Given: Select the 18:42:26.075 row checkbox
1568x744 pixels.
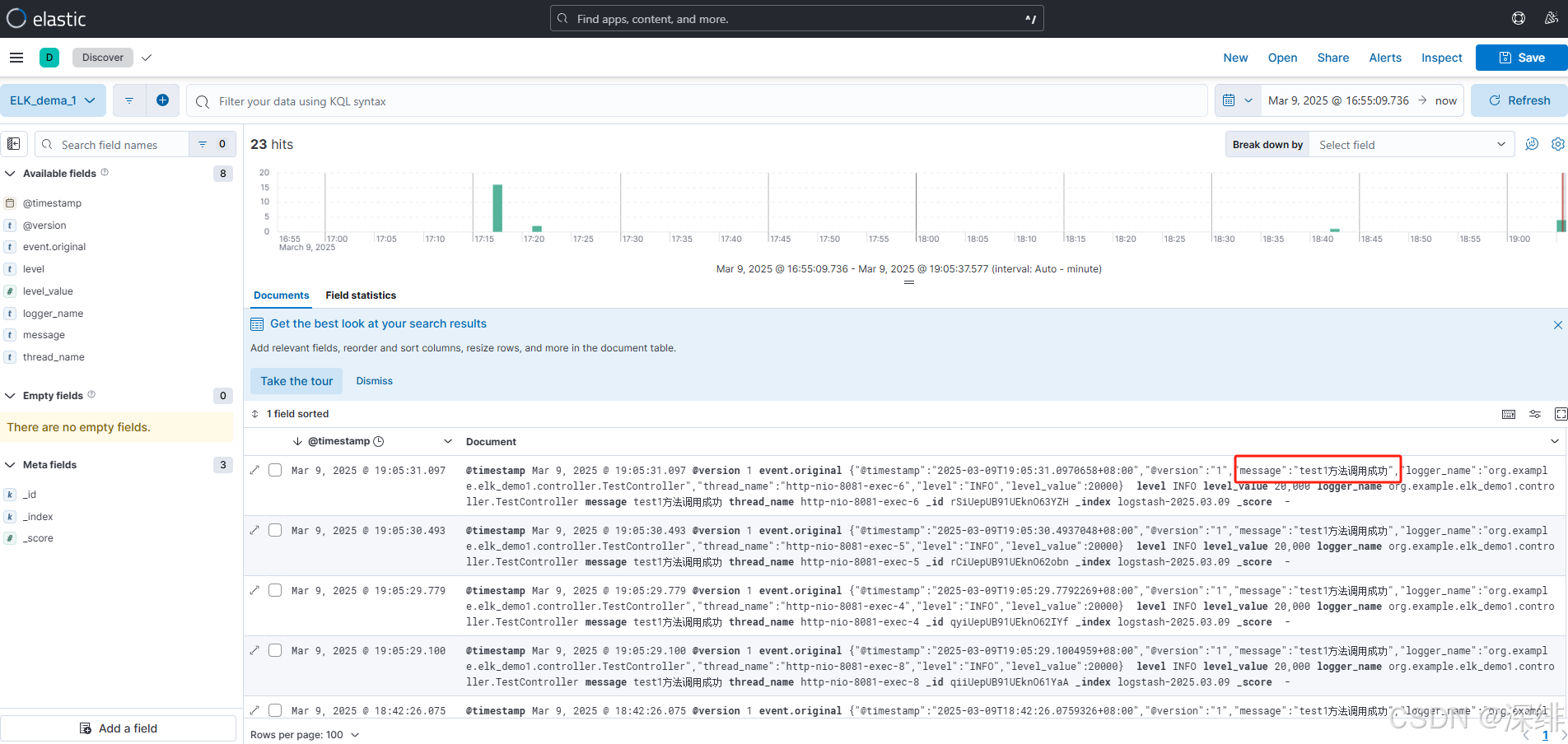Looking at the screenshot, I should 275,709.
